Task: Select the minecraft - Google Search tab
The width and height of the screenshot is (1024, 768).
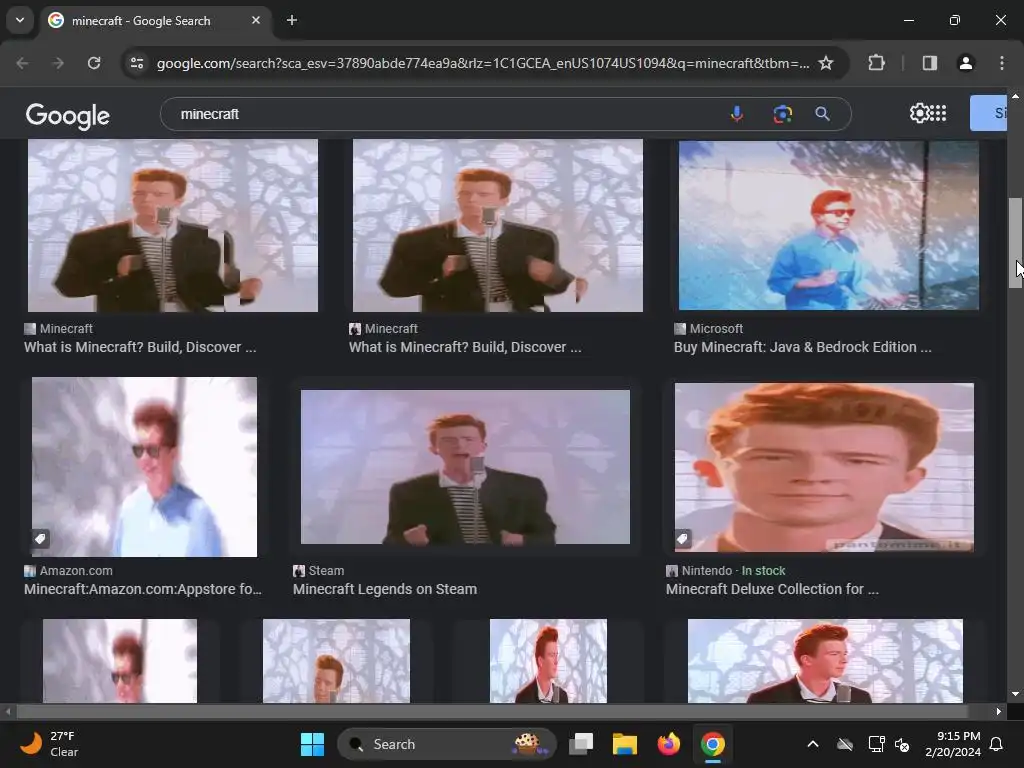Action: (155, 20)
